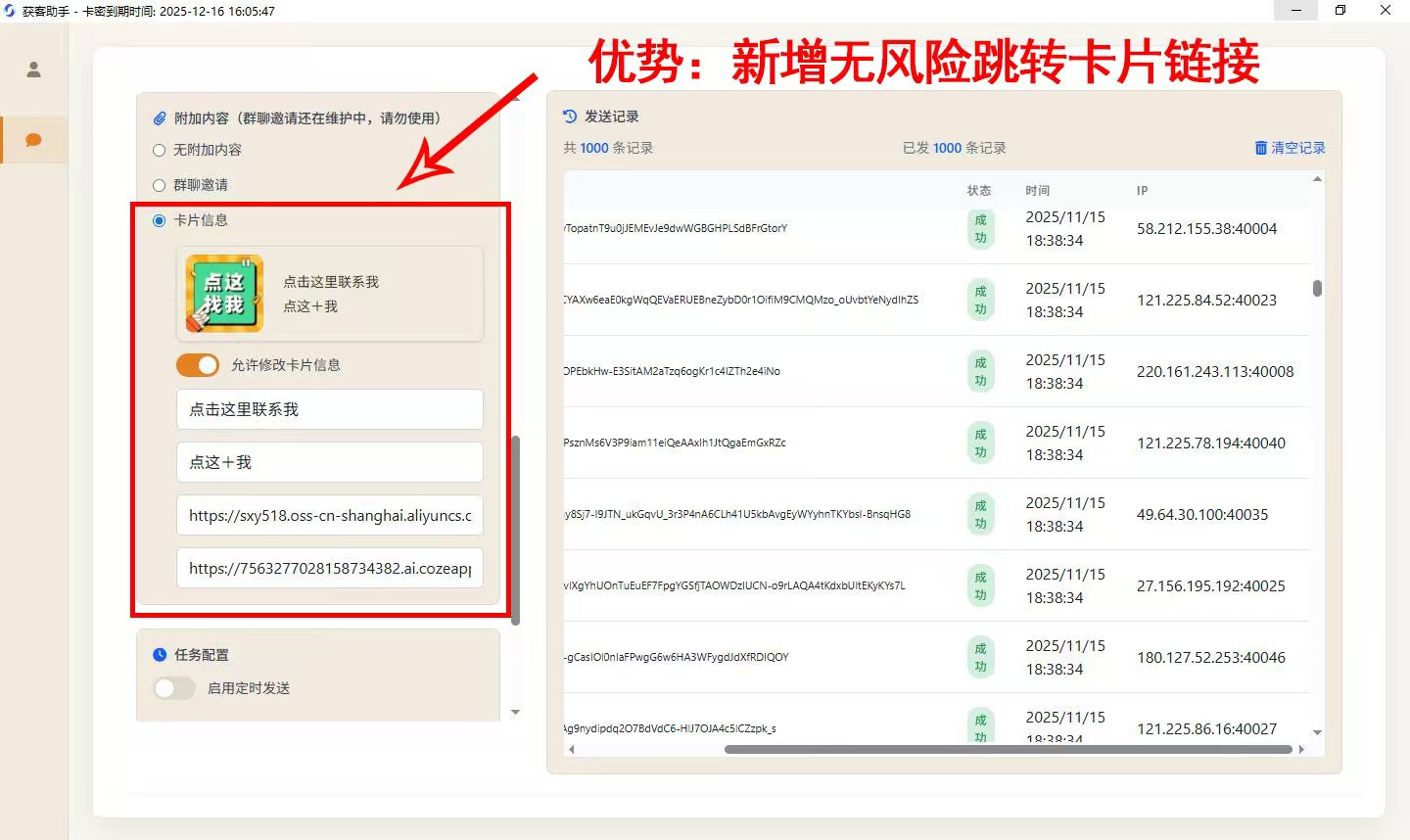The height and width of the screenshot is (840, 1410).
Task: Click the records table horizontal scrollbar
Action: (1009, 750)
